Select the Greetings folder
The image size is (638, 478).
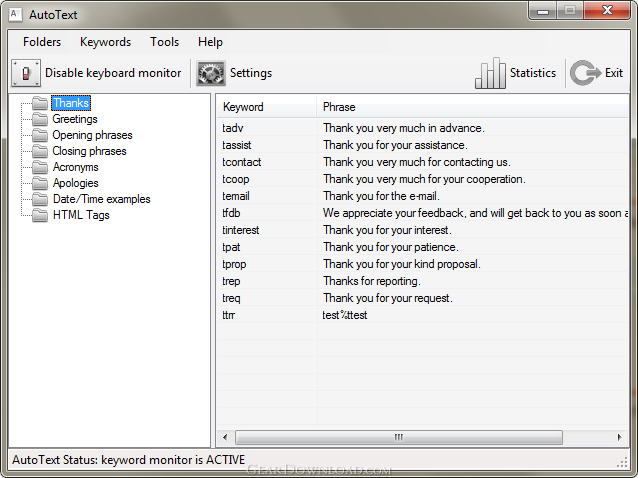[75, 119]
